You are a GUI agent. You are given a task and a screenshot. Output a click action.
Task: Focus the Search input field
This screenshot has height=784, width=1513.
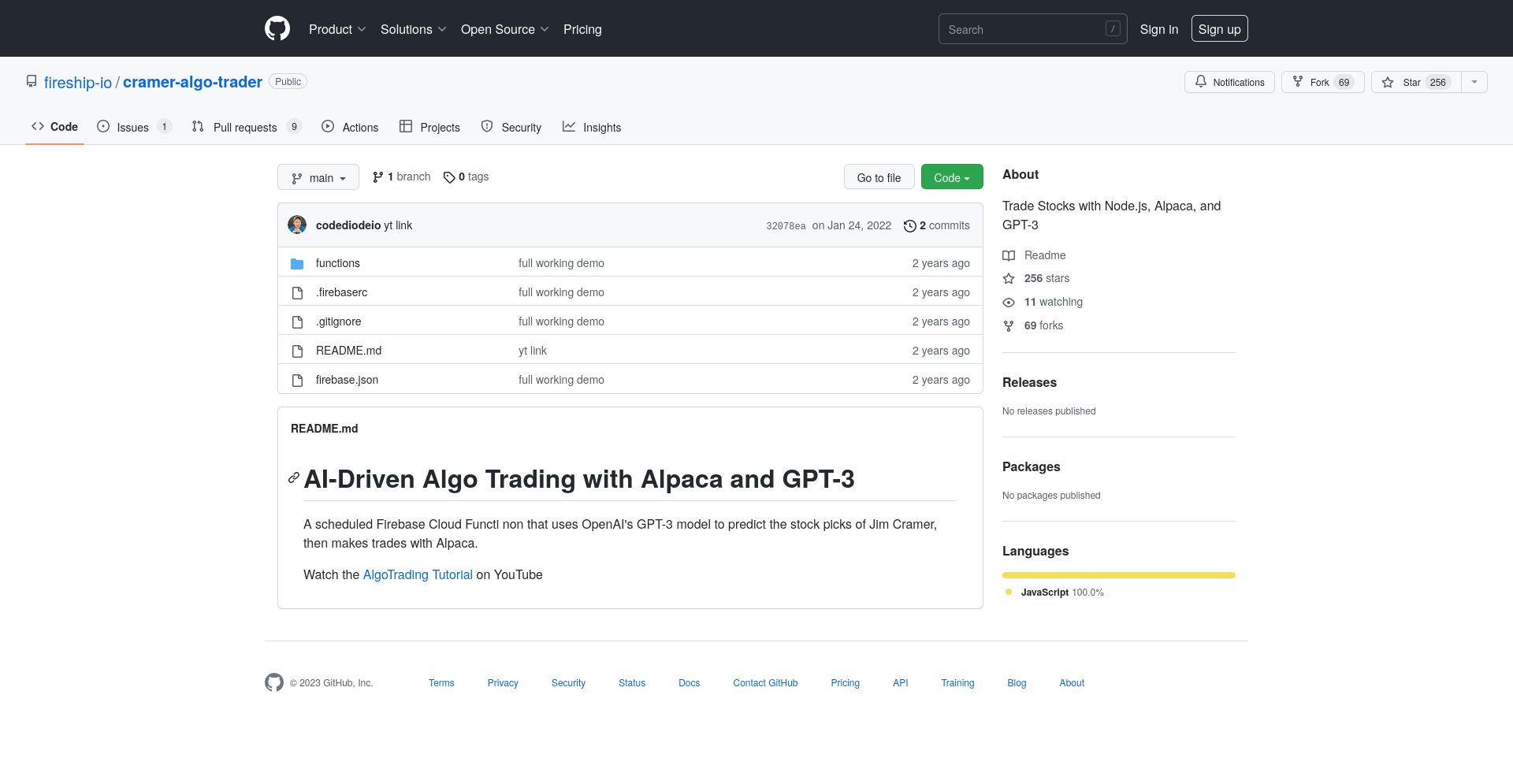[1032, 29]
